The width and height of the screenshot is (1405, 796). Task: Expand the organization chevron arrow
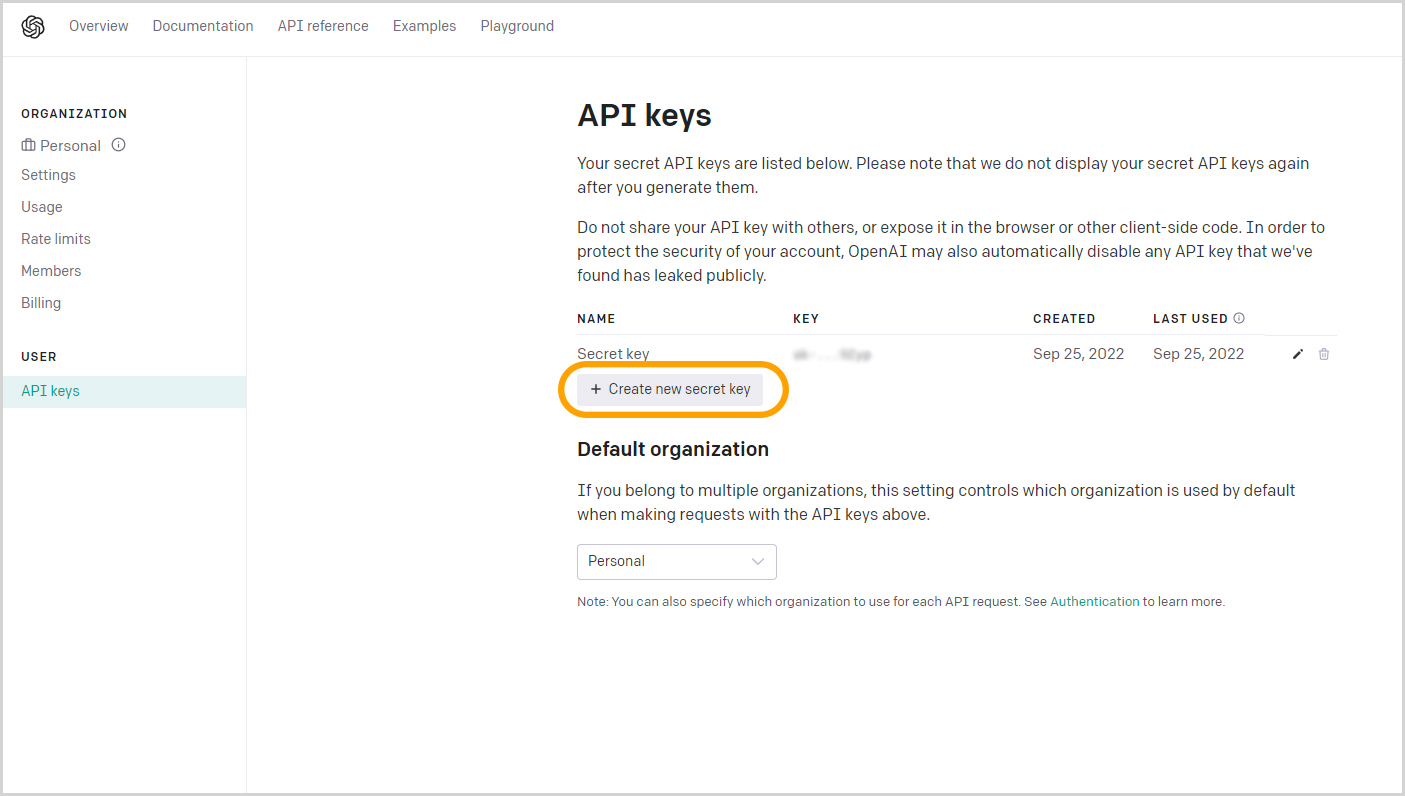758,561
